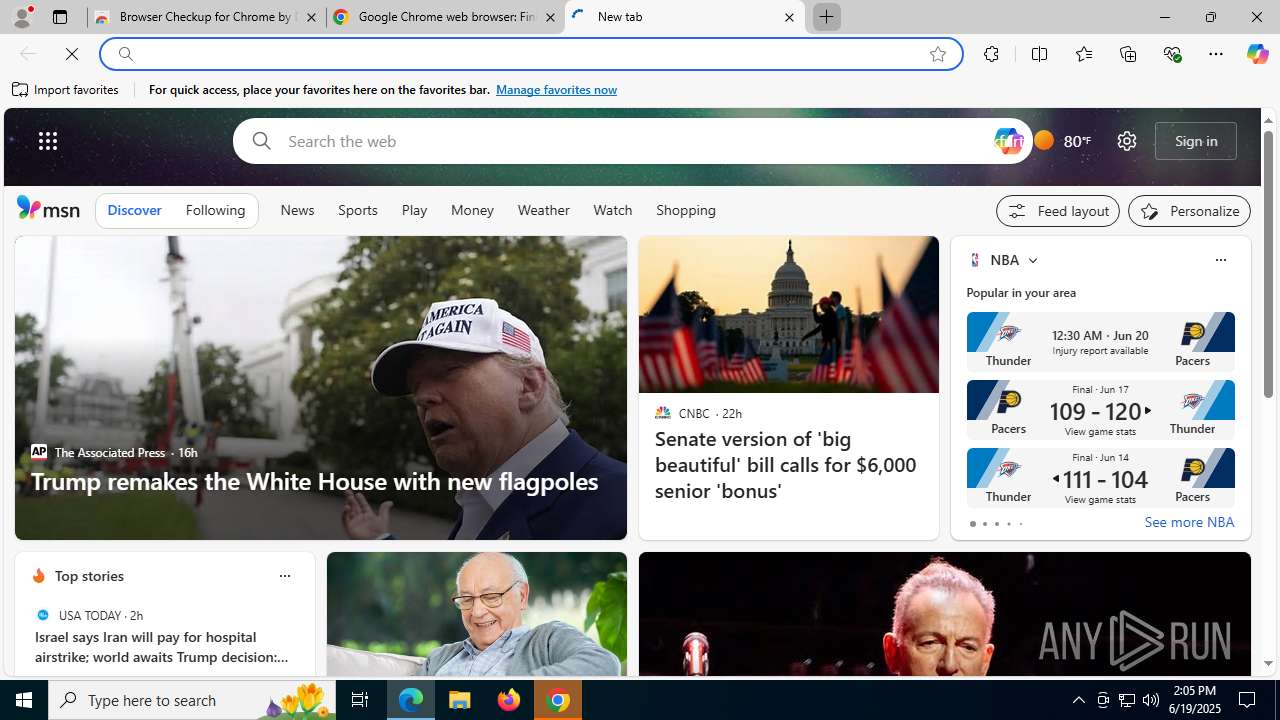Open NBA card more options
Viewport: 1280px width, 720px height.
[x=1220, y=260]
